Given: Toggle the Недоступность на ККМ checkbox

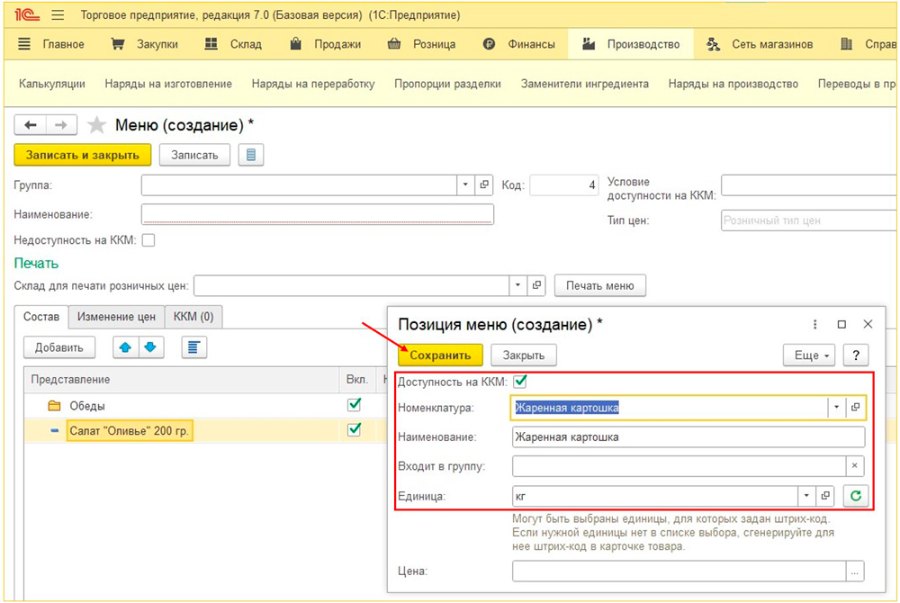Looking at the screenshot, I should pyautogui.click(x=149, y=240).
